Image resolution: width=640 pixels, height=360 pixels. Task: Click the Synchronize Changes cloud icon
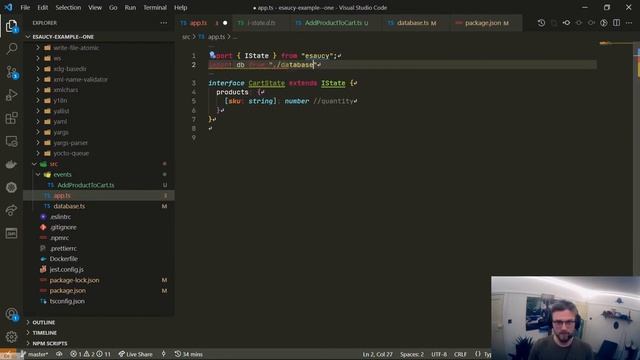[59, 354]
